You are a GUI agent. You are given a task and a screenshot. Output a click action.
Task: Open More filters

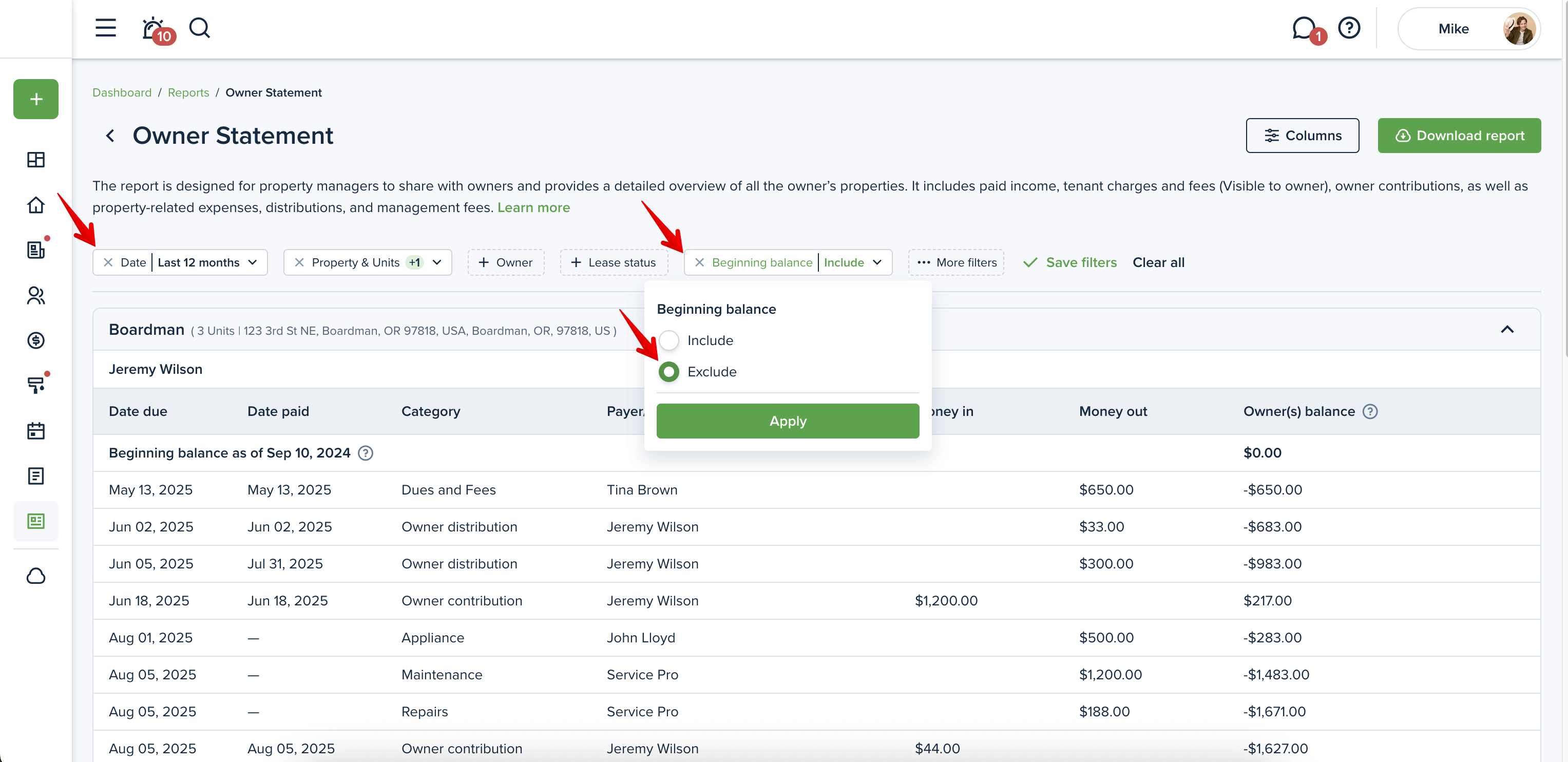(955, 262)
